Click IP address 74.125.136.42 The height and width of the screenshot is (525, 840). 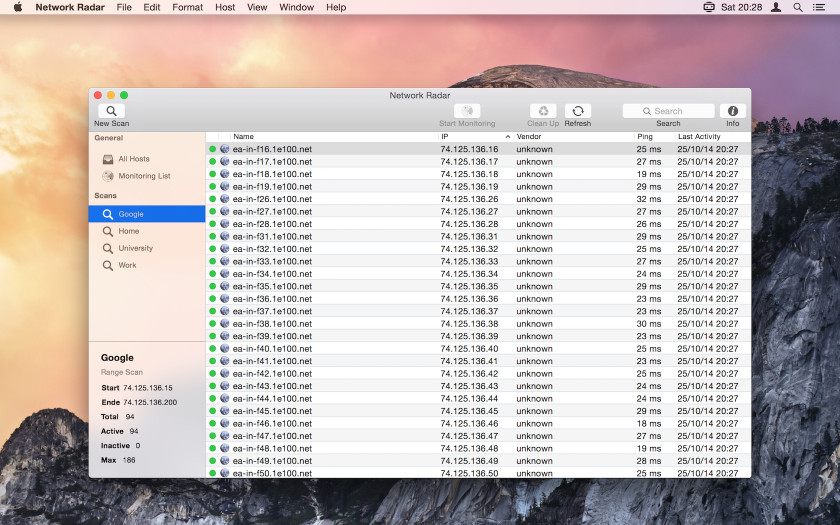[469, 373]
